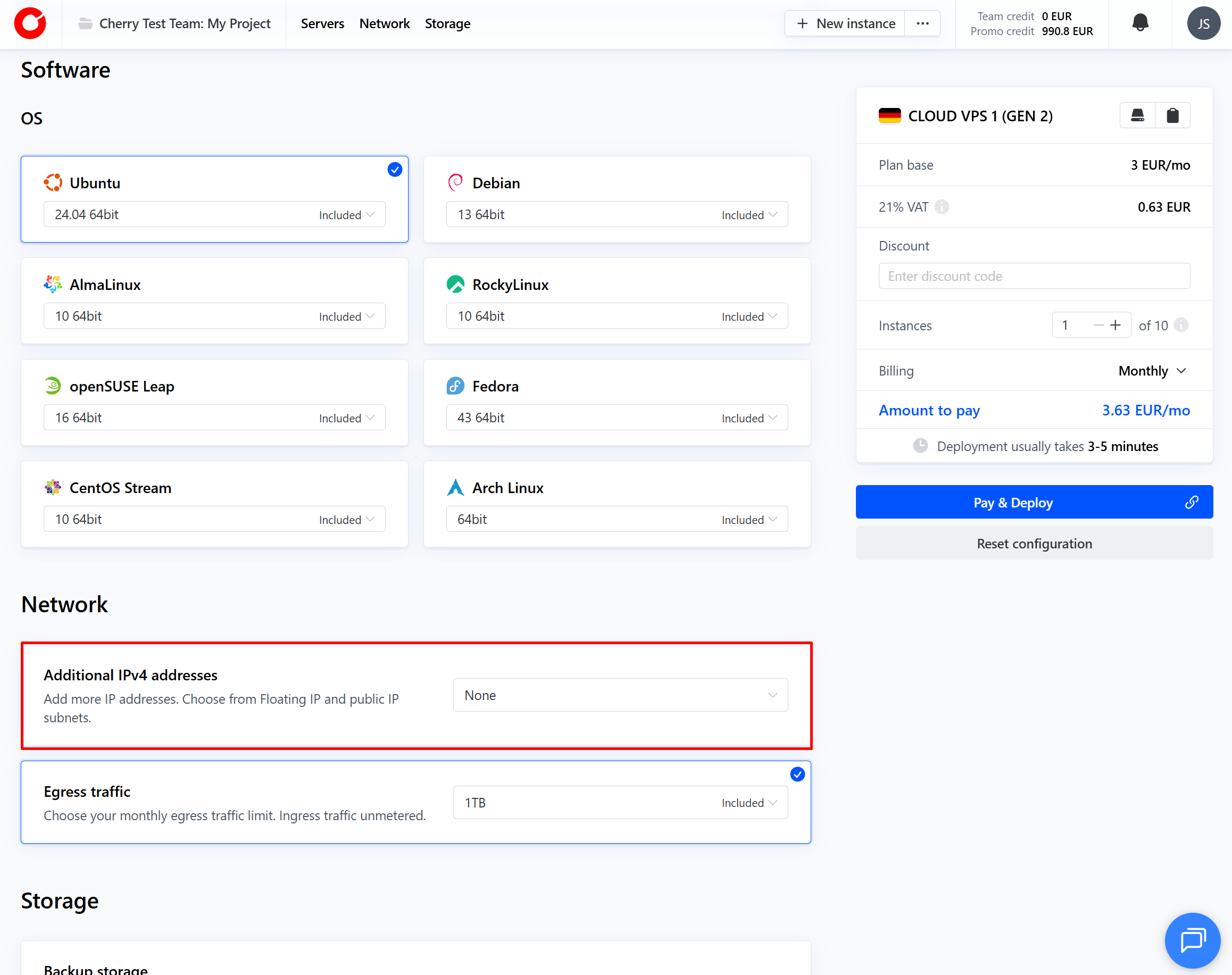The height and width of the screenshot is (975, 1232).
Task: Expand the Ubuntu 24.04 version dropdown
Action: coord(214,215)
